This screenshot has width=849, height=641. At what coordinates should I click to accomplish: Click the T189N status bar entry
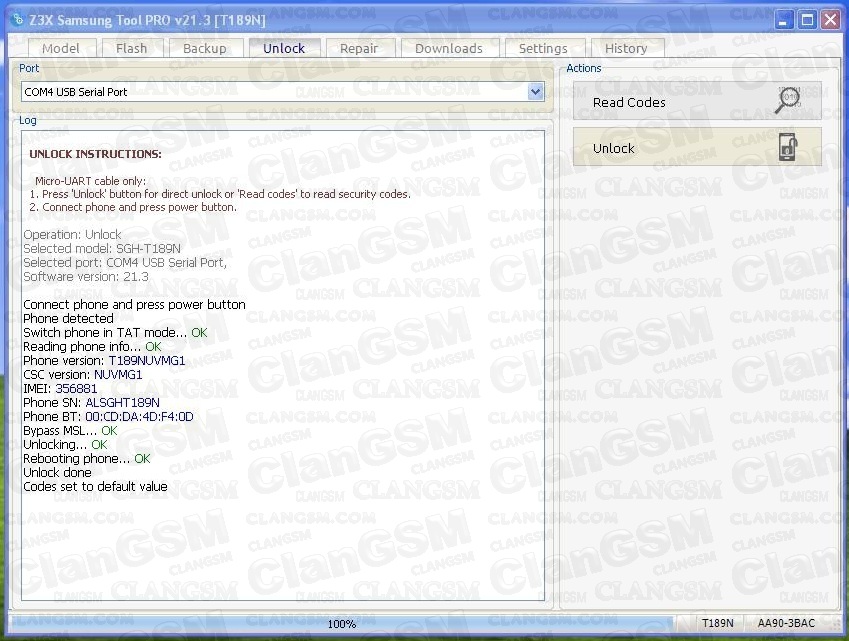[717, 623]
